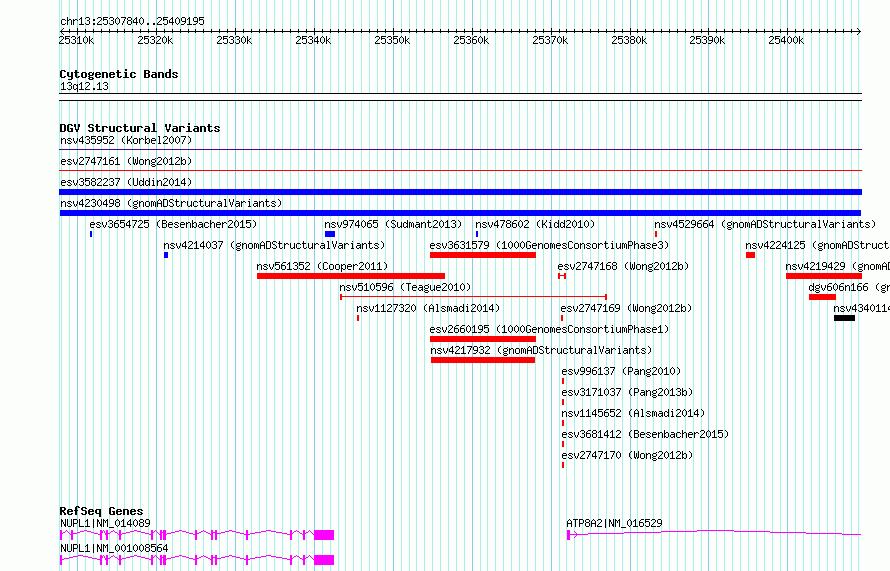Click the red glyph under nsv4224125
The image size is (890, 571).
tap(750, 255)
